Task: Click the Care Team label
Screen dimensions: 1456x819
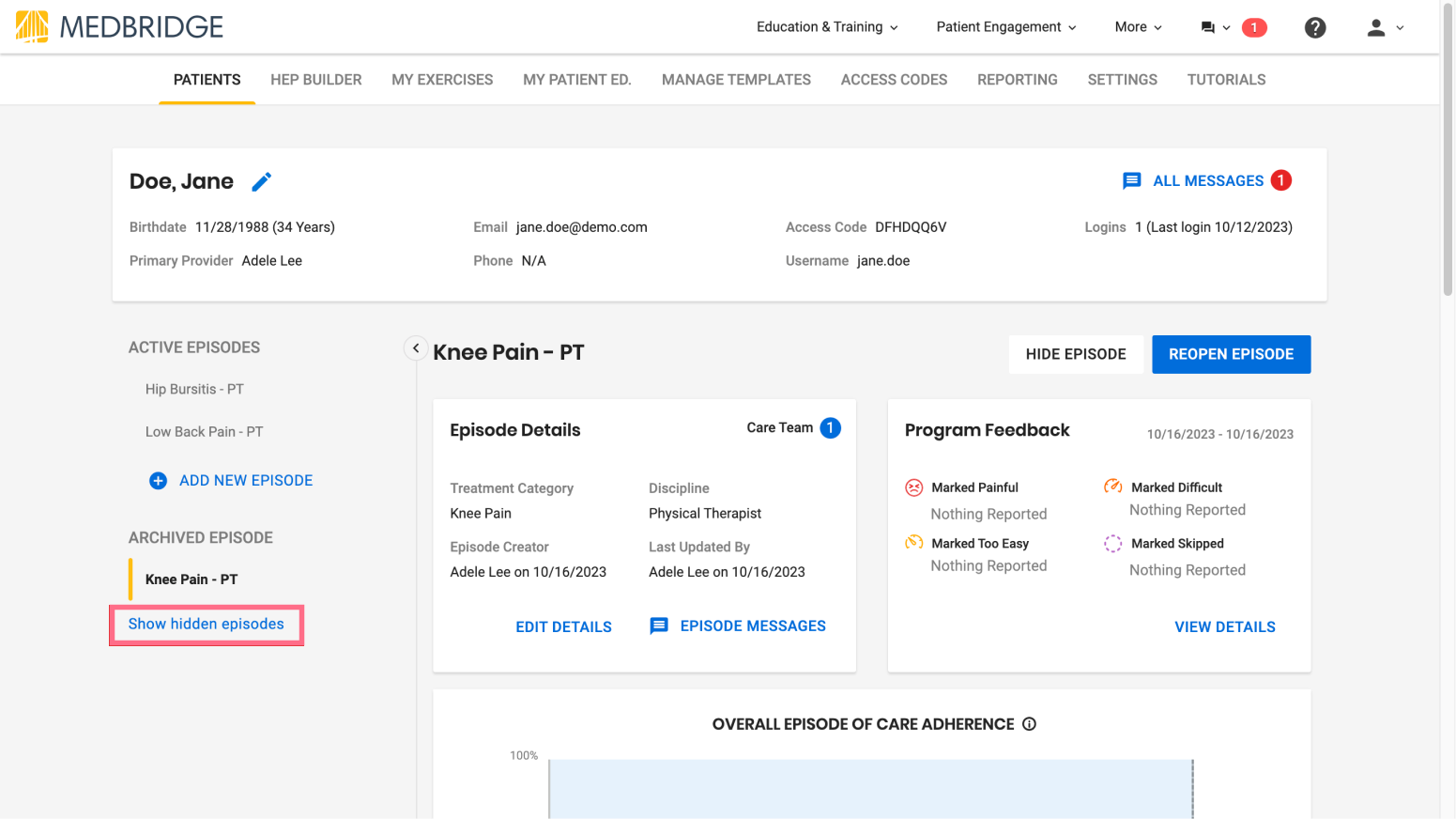Action: tap(780, 427)
